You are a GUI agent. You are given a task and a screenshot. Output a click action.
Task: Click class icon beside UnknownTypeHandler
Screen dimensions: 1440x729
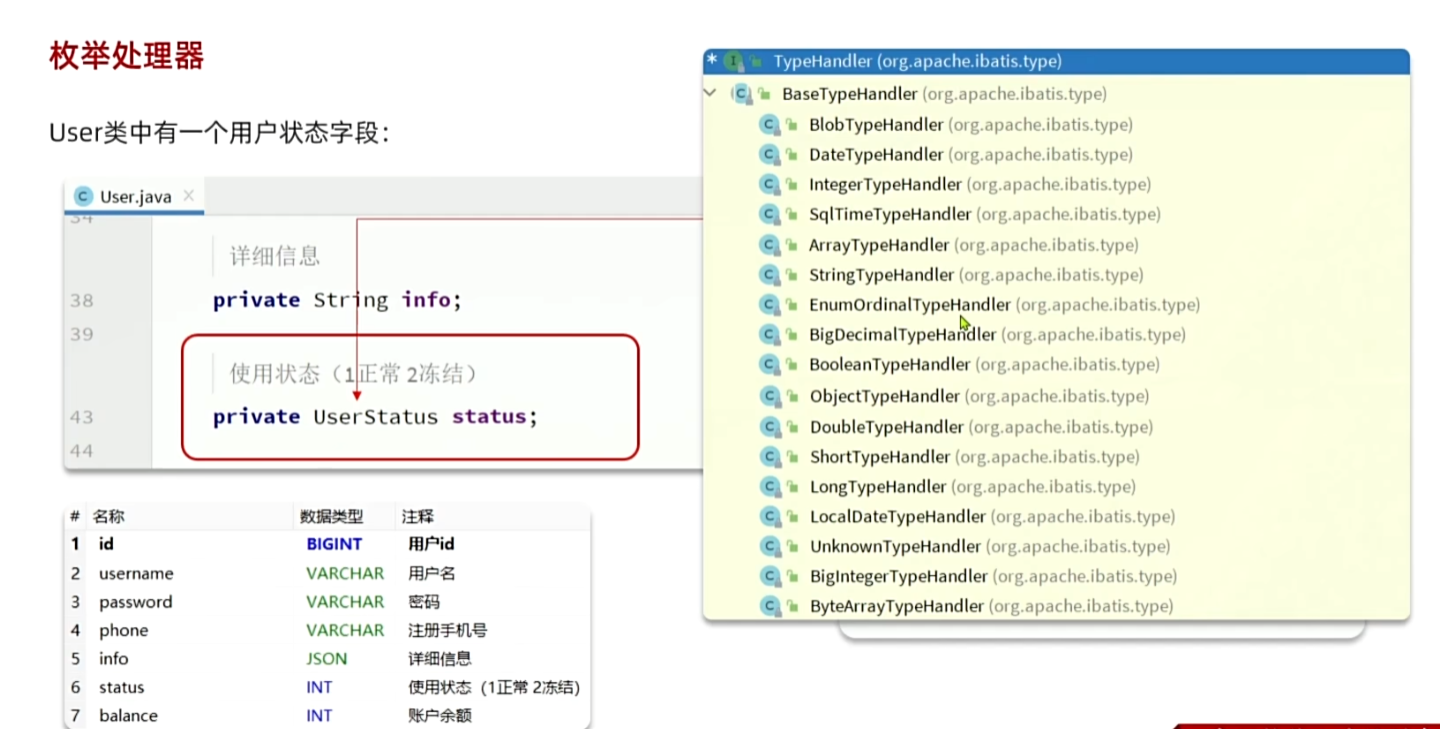click(769, 547)
